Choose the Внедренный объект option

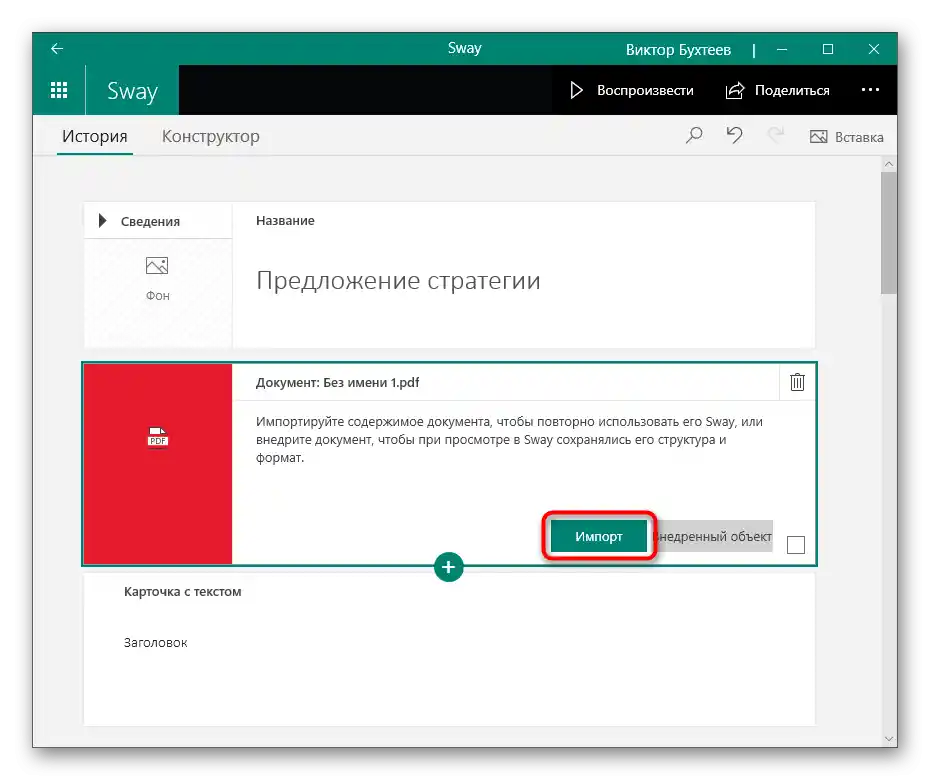coord(712,536)
